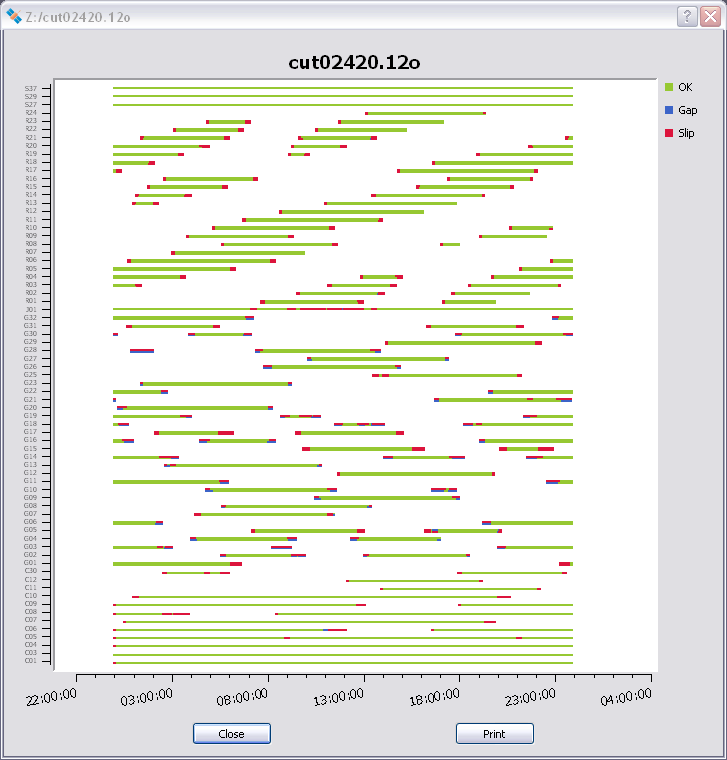Click the Slip legend label
The width and height of the screenshot is (727, 760).
pyautogui.click(x=686, y=133)
